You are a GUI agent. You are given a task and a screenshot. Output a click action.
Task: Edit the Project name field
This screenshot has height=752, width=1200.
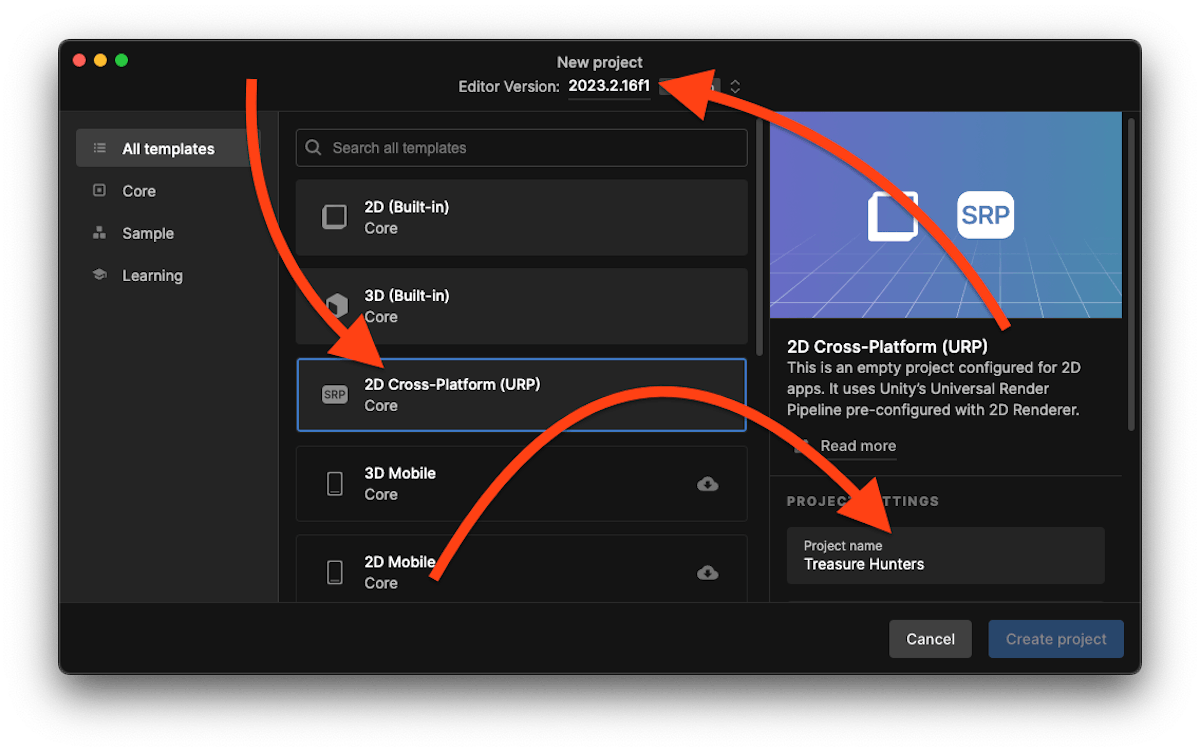tap(945, 556)
